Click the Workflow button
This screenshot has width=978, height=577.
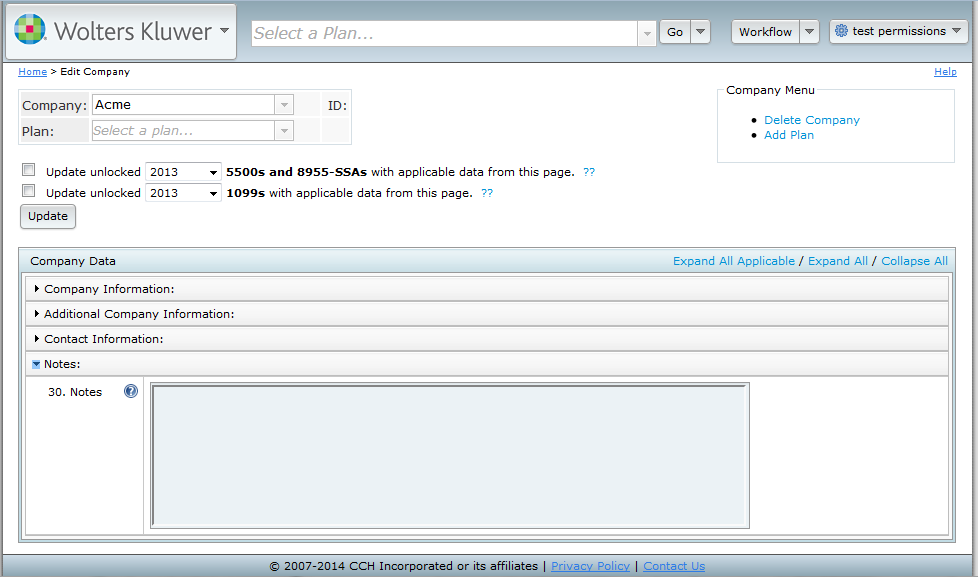765,32
